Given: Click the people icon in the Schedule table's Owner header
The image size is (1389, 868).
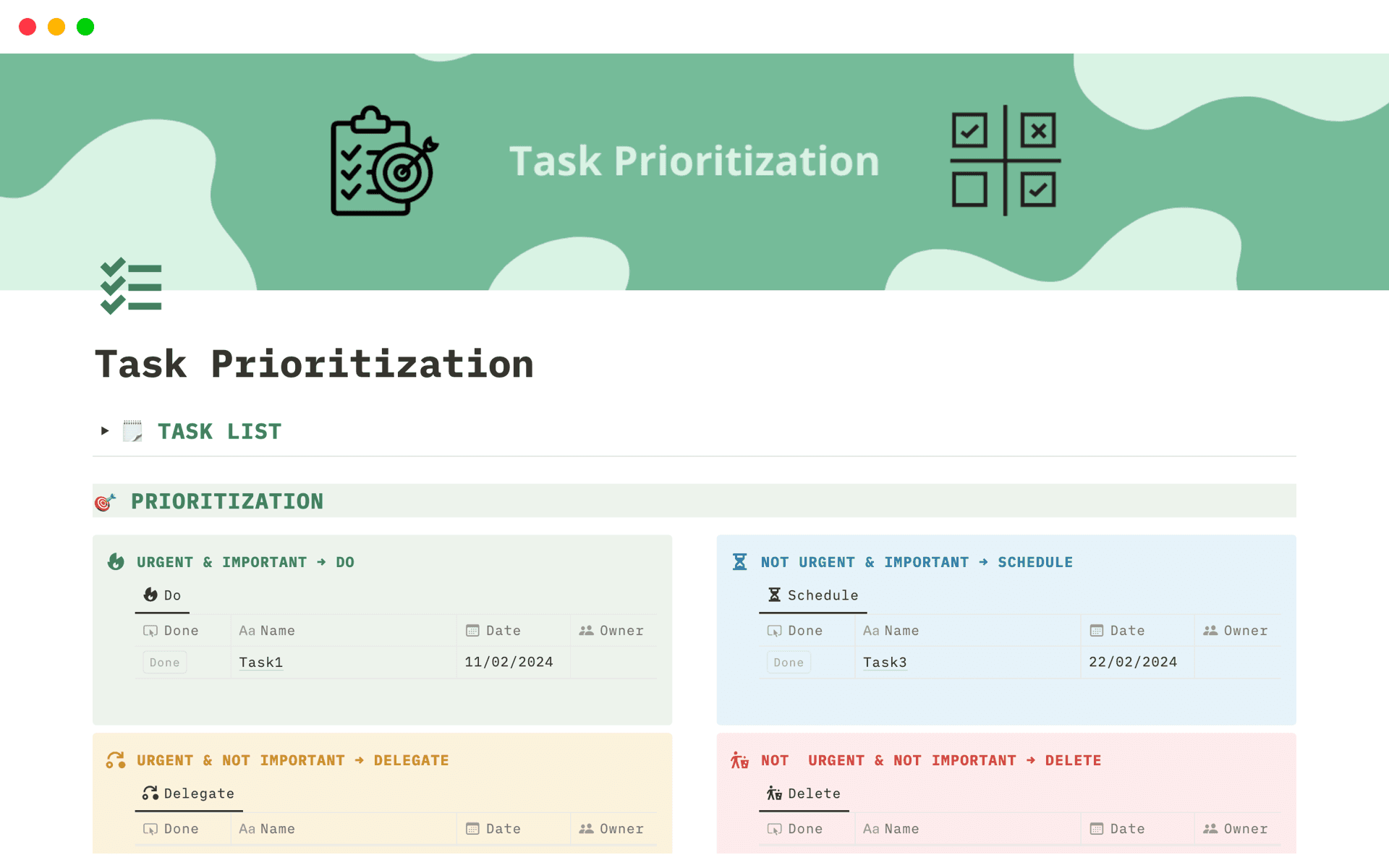Looking at the screenshot, I should coord(1210,630).
